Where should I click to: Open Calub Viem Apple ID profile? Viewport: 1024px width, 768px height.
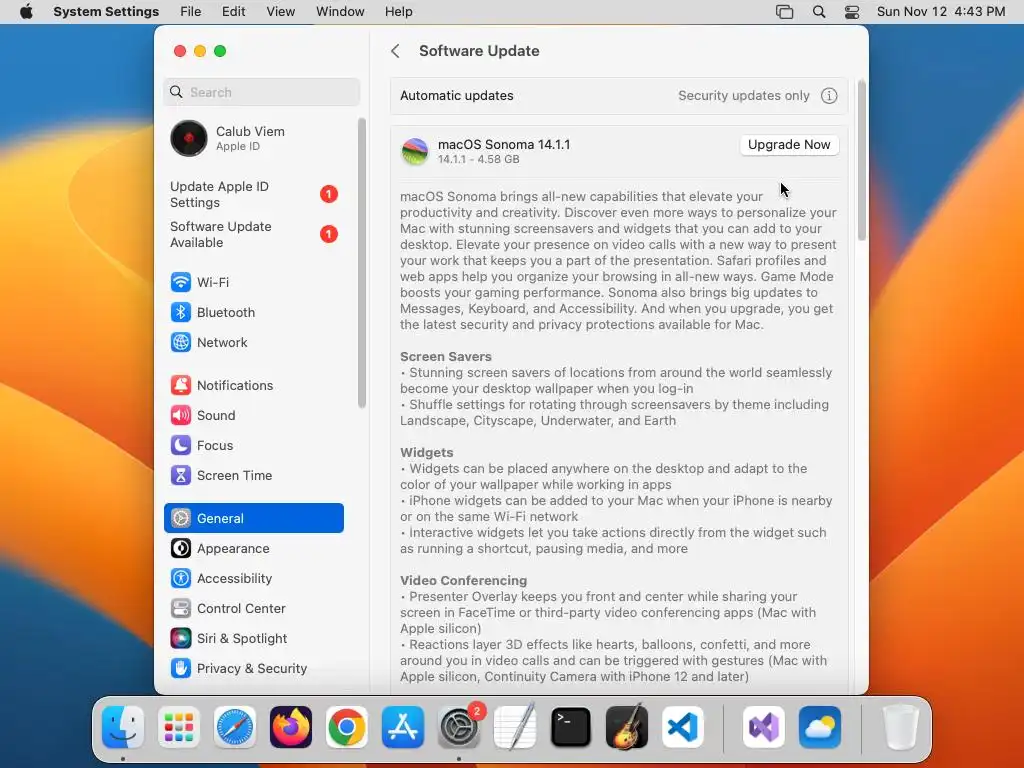[x=253, y=138]
